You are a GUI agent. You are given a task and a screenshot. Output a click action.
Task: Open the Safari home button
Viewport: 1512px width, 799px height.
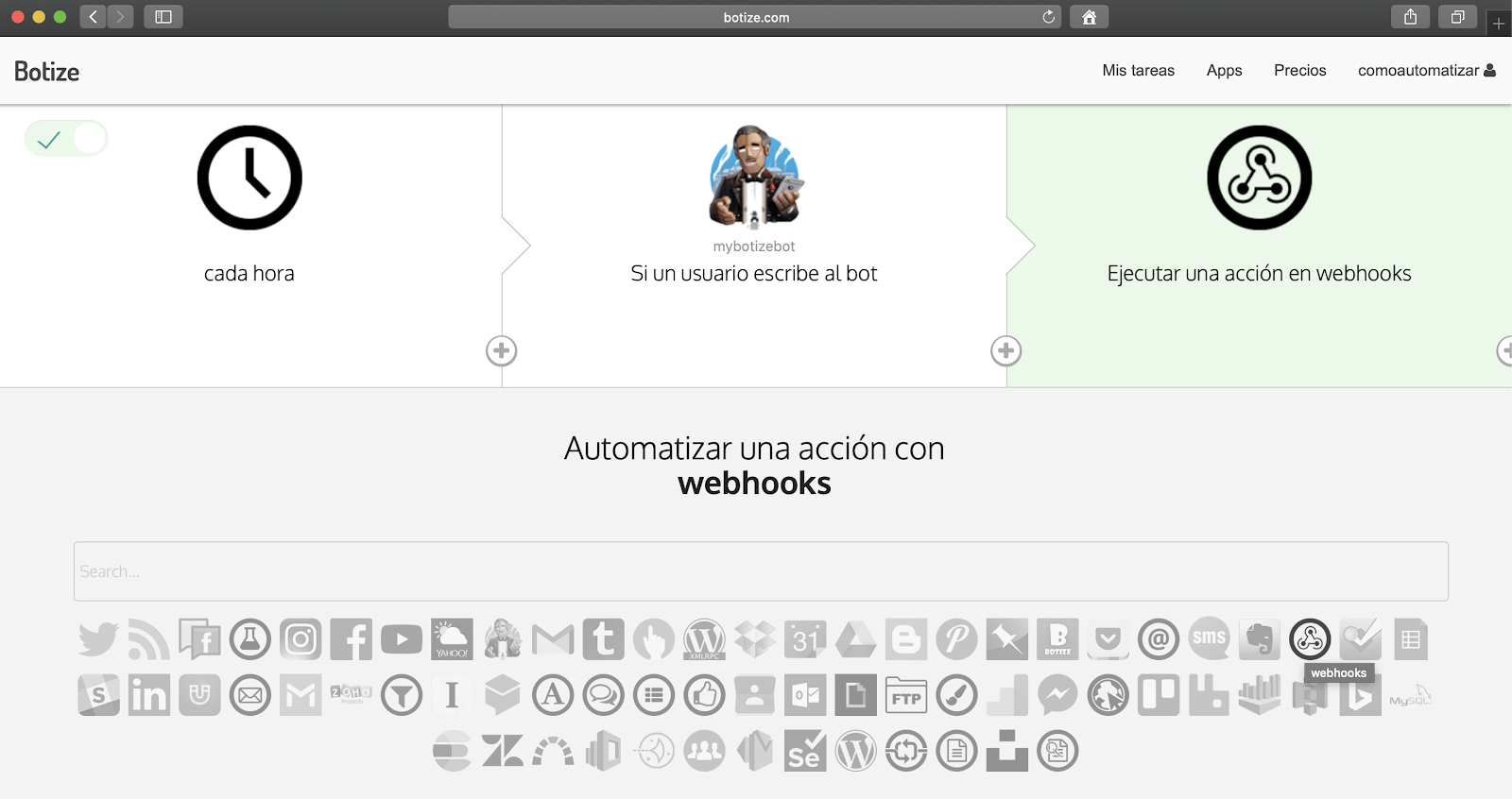pos(1089,17)
